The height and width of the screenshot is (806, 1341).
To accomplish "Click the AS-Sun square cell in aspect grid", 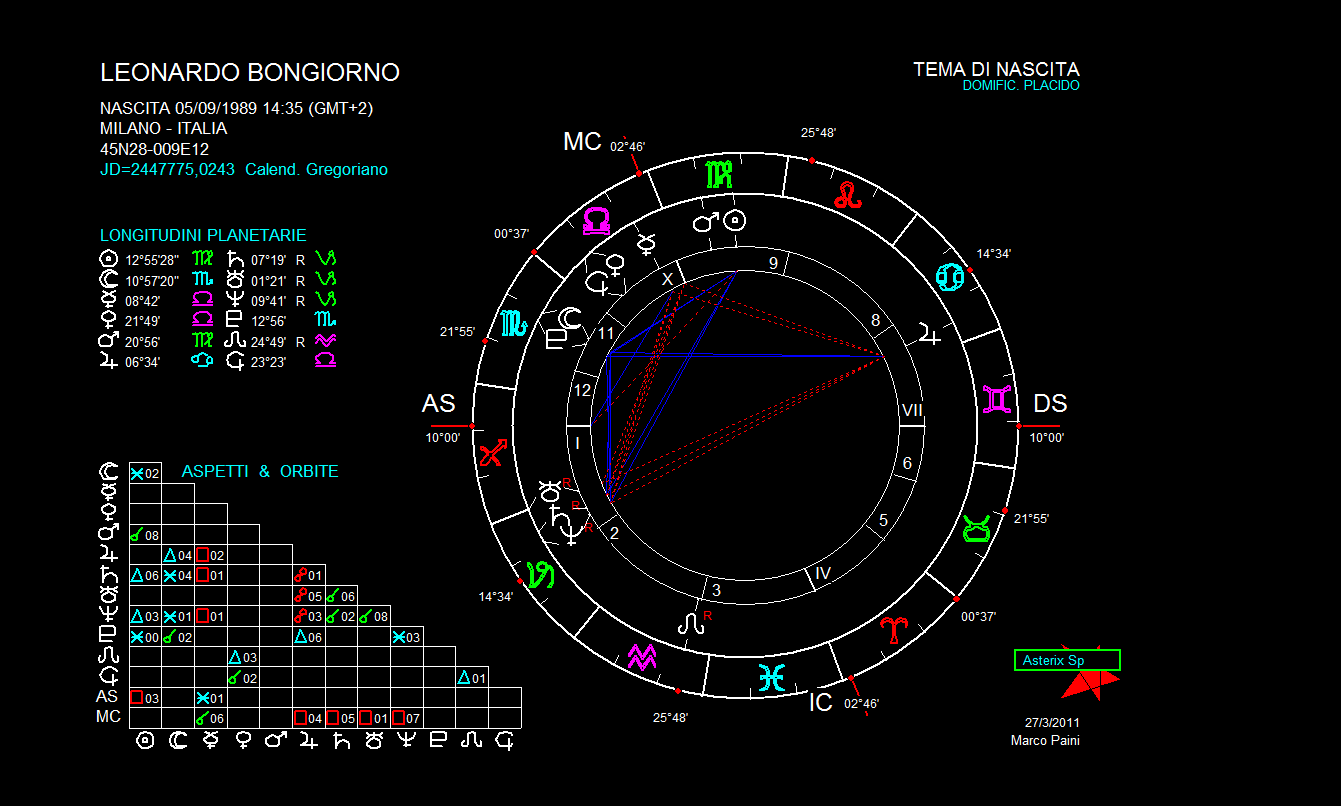I will point(145,697).
